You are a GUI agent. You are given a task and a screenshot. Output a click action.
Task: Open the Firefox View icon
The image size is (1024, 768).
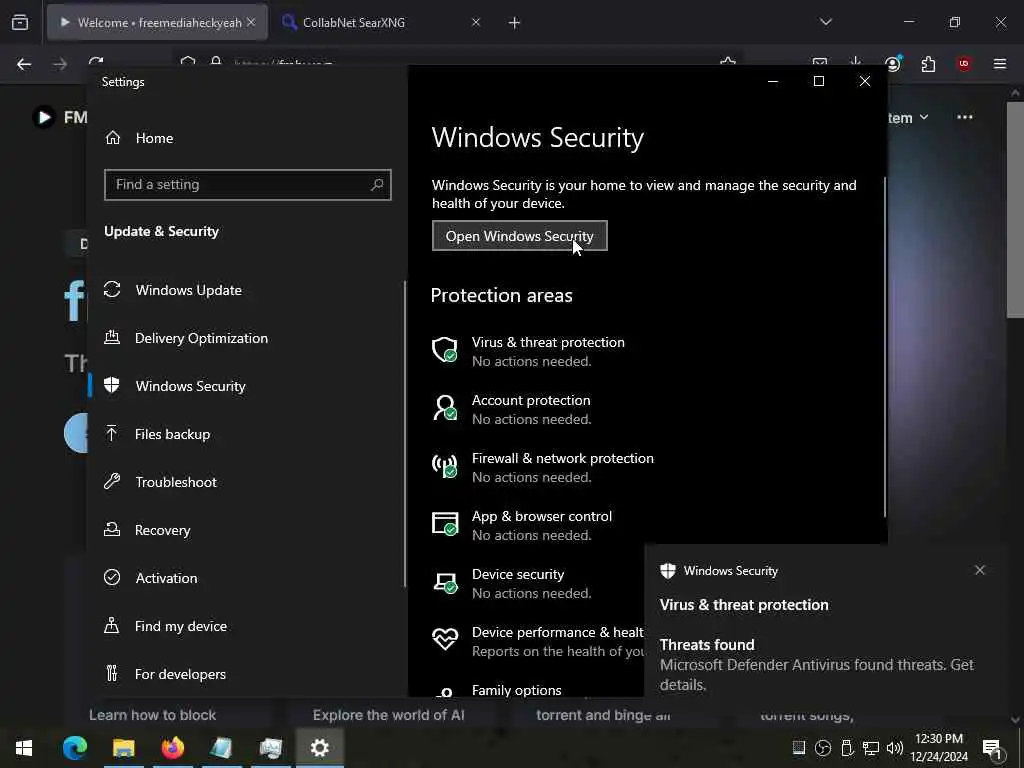pyautogui.click(x=20, y=23)
